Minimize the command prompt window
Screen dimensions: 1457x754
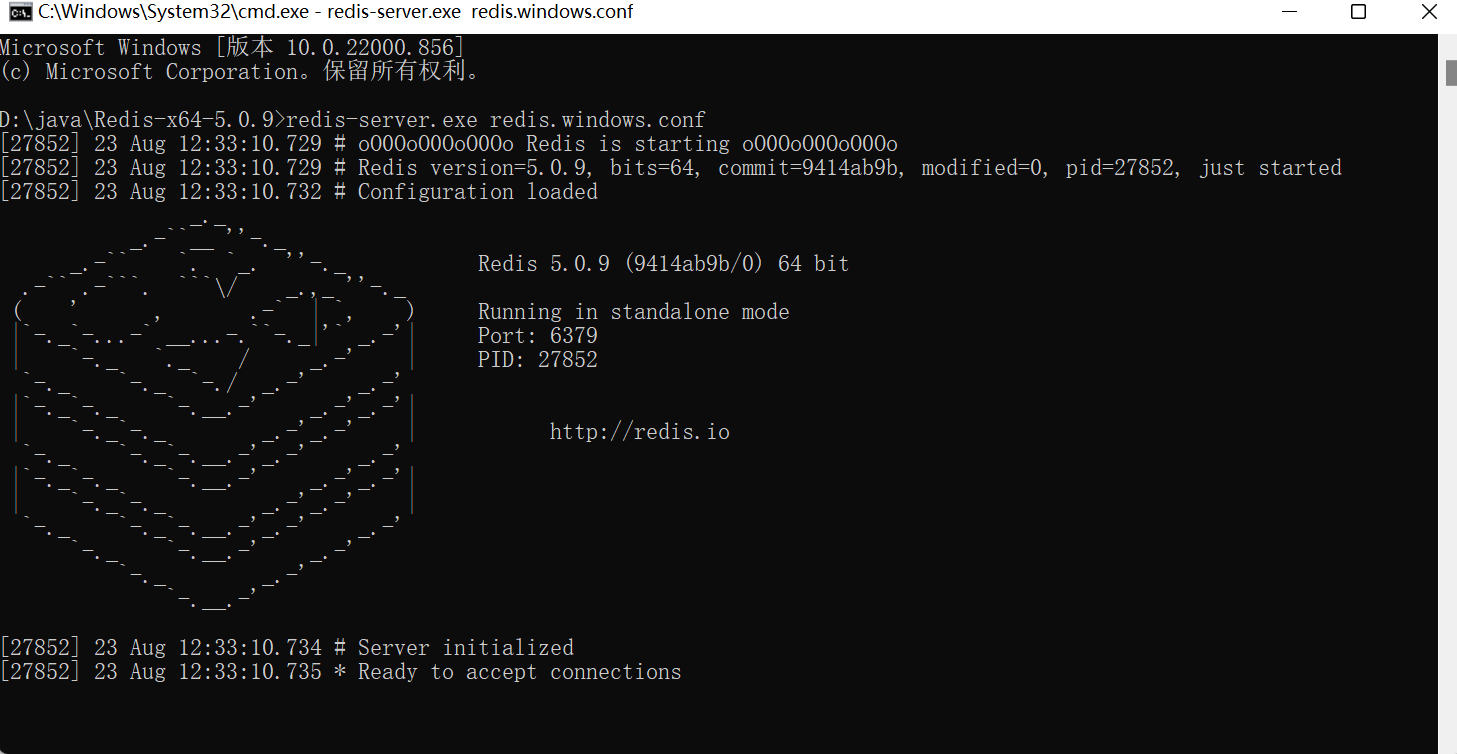tap(1288, 12)
